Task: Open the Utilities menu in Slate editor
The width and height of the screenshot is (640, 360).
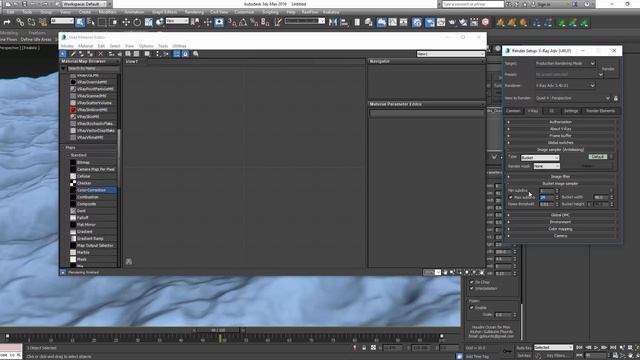Action: (179, 46)
